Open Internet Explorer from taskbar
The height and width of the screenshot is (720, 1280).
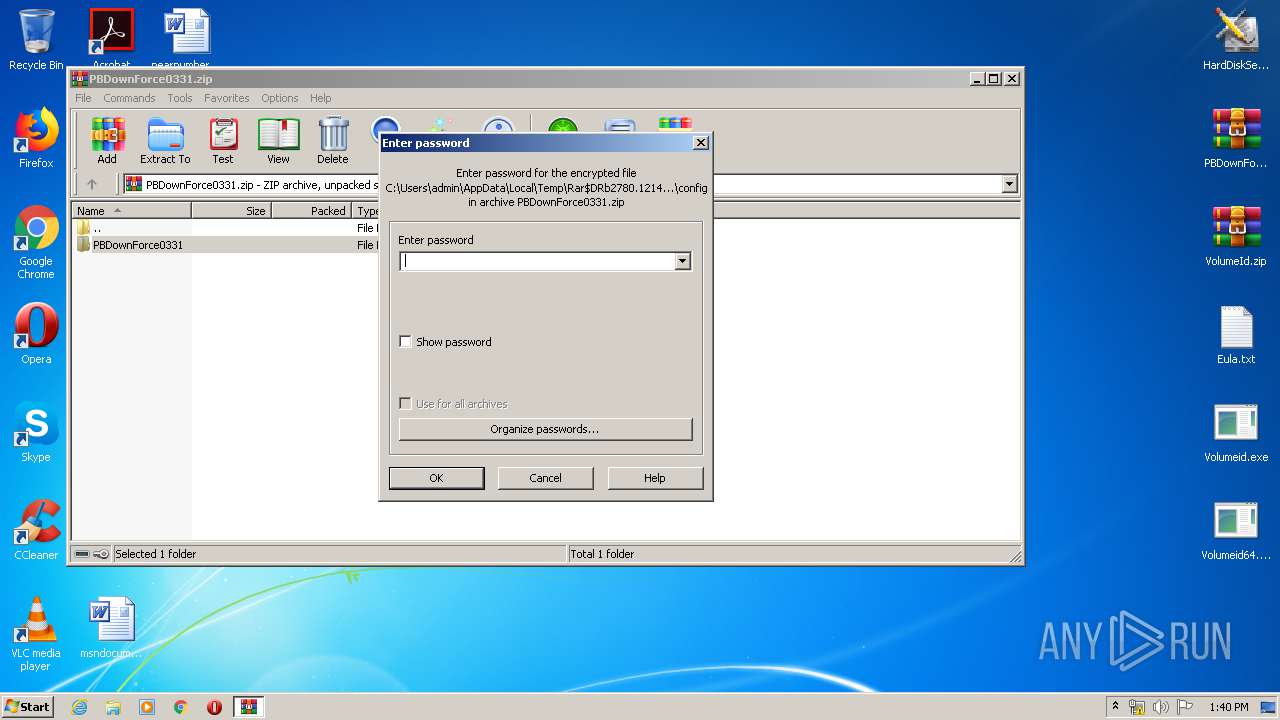[79, 707]
